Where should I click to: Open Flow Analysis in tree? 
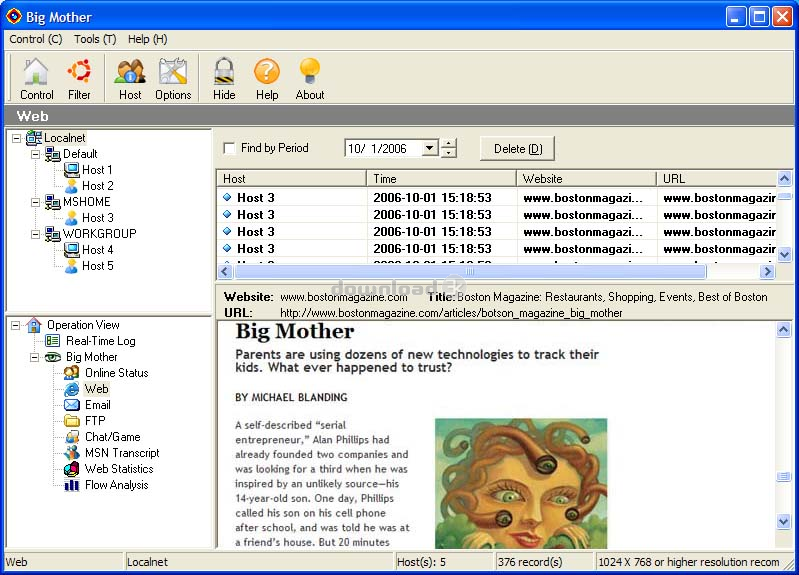click(x=115, y=485)
